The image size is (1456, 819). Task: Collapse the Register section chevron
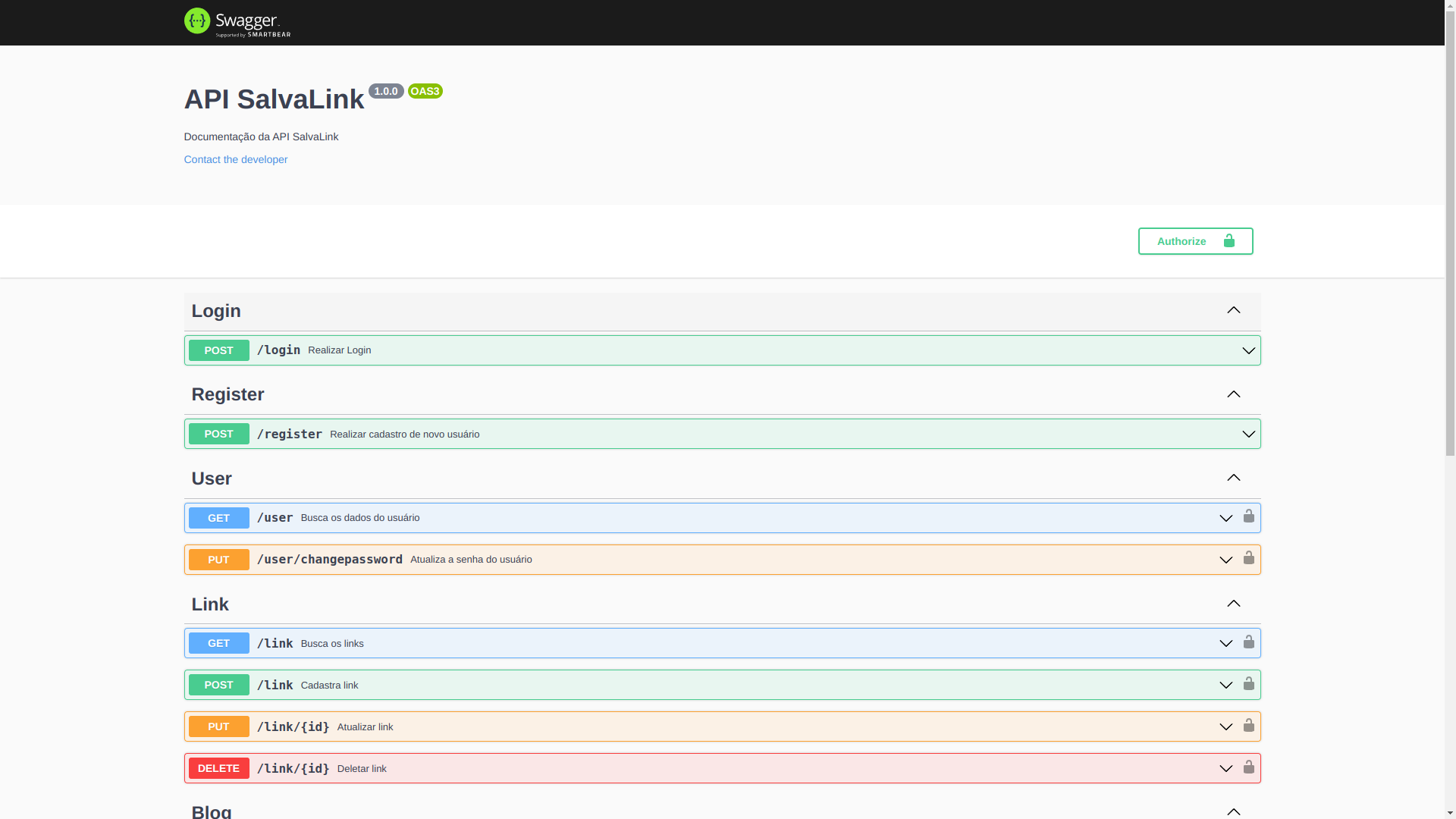click(1233, 394)
